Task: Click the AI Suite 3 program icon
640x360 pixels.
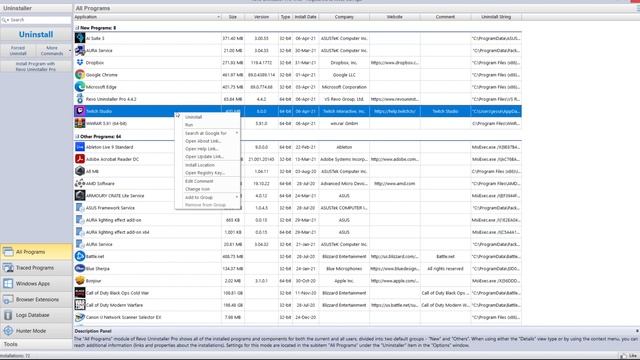Action: (x=80, y=38)
